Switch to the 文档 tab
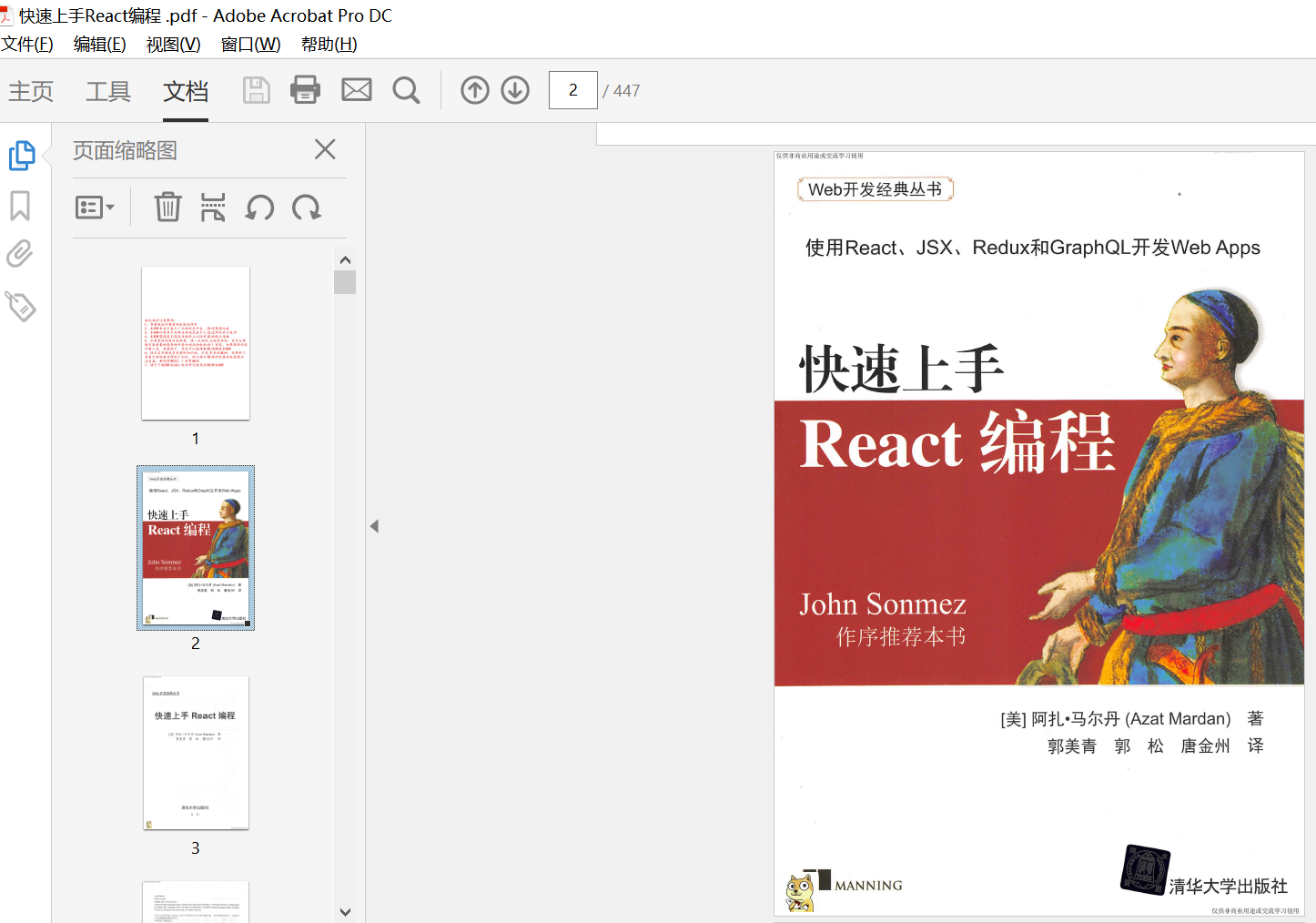 186,91
